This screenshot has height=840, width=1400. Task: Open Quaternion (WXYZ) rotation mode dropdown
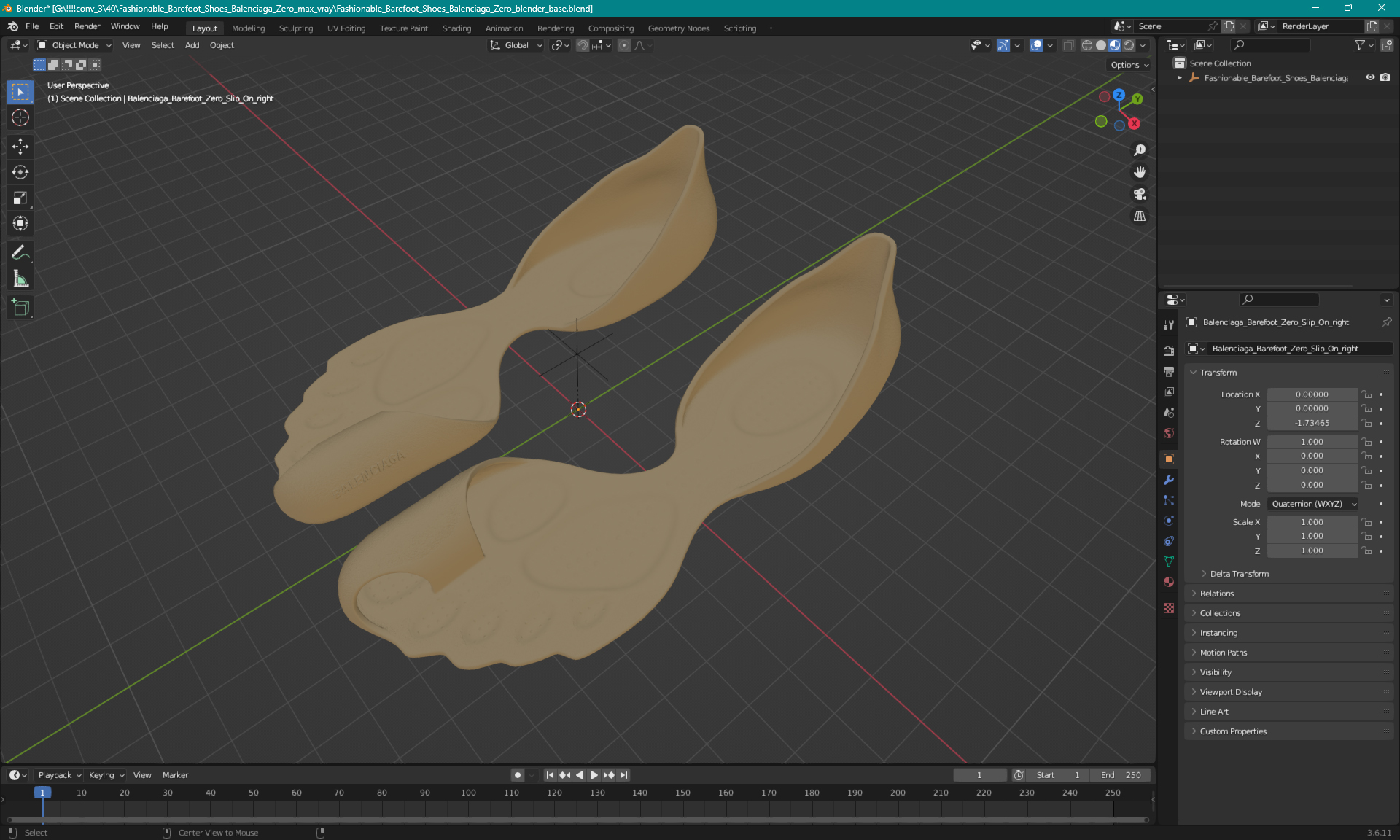[x=1313, y=504]
